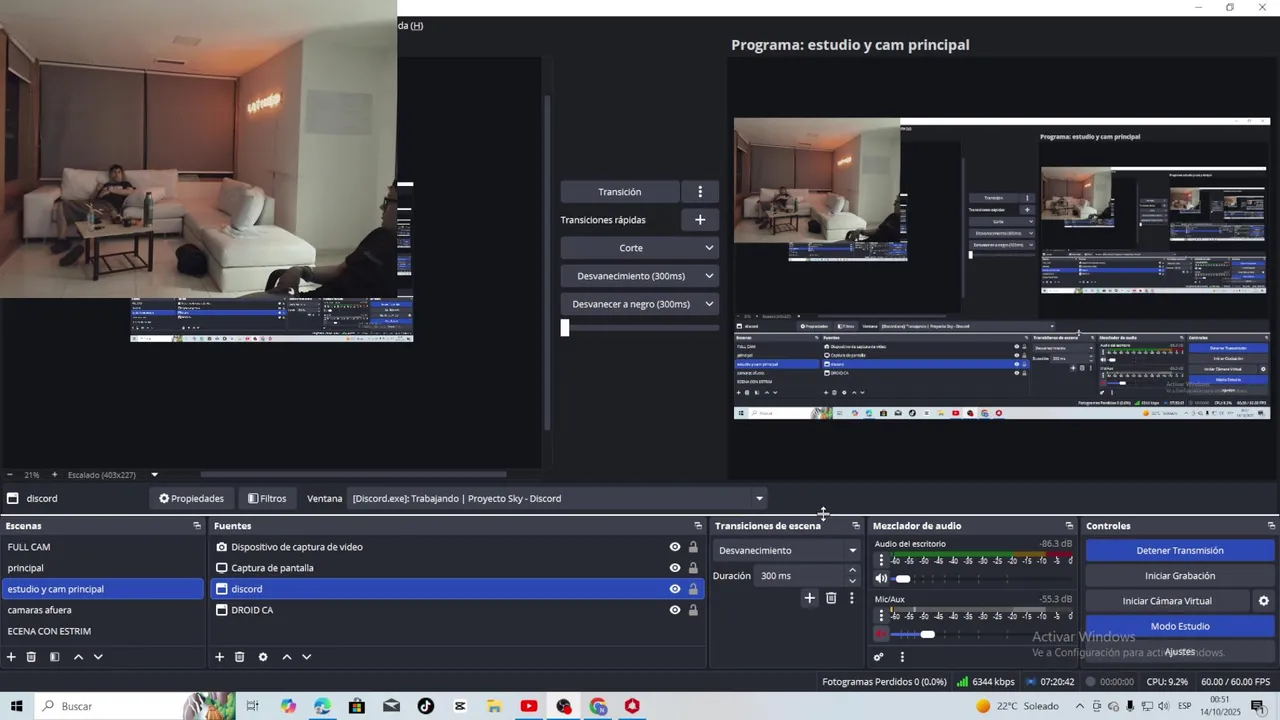Open audio mixer menu next to gears
Viewport: 1280px width, 720px height.
pyautogui.click(x=902, y=657)
